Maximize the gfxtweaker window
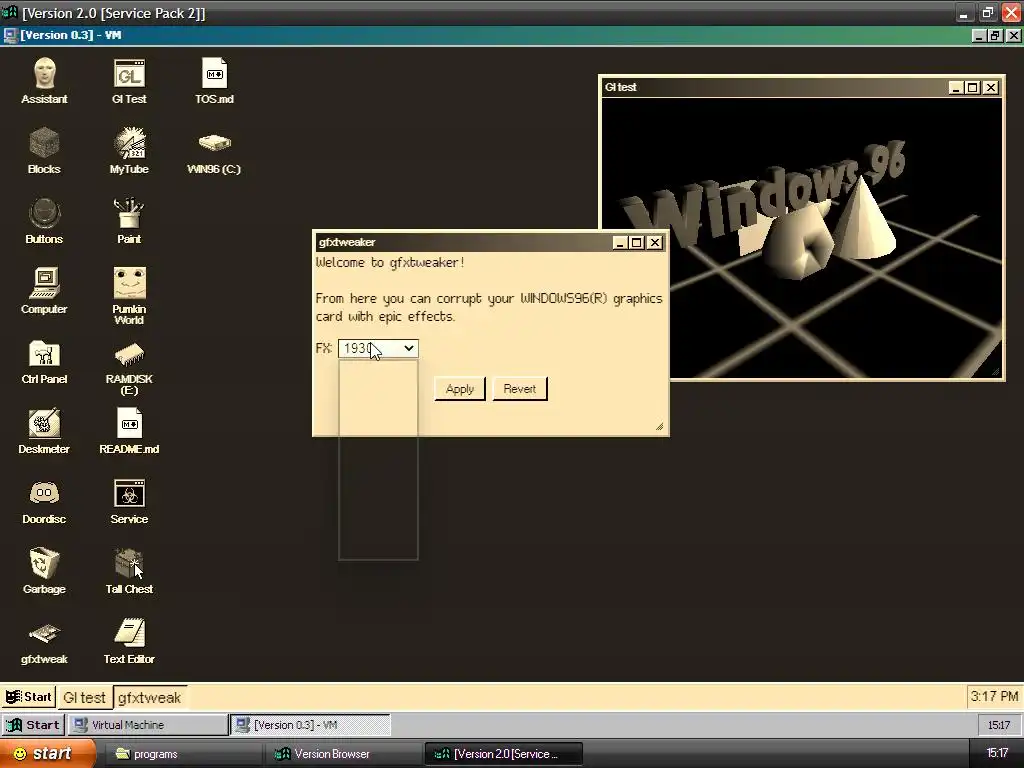 point(637,243)
